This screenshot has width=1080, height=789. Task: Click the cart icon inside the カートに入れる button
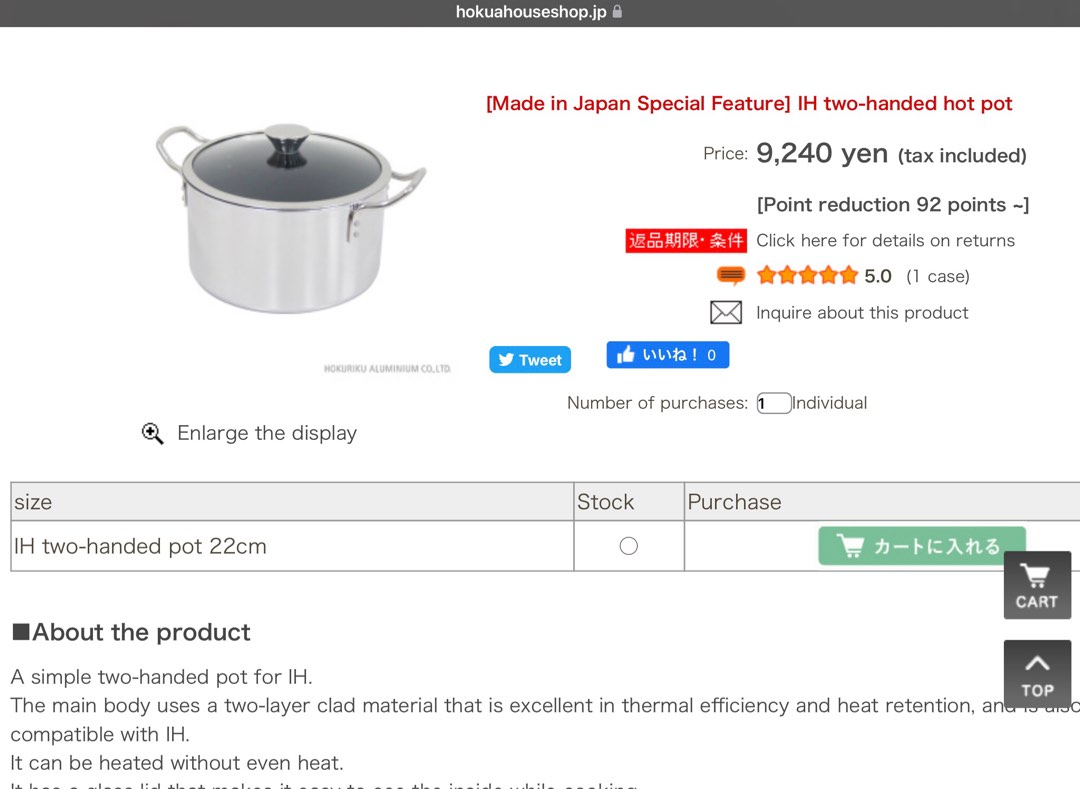click(x=850, y=545)
